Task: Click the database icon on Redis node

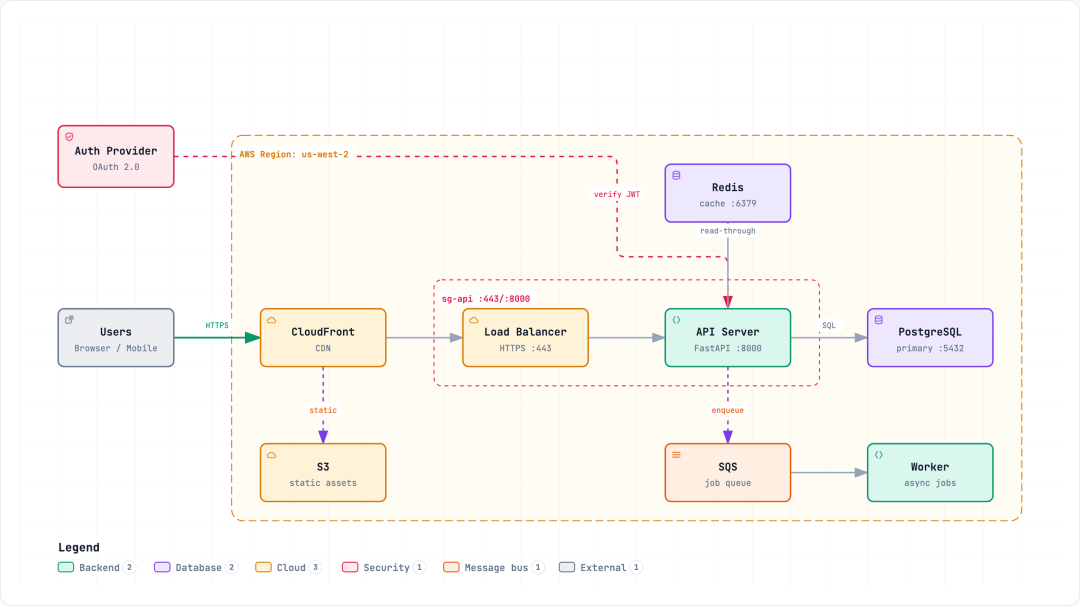Action: [676, 176]
